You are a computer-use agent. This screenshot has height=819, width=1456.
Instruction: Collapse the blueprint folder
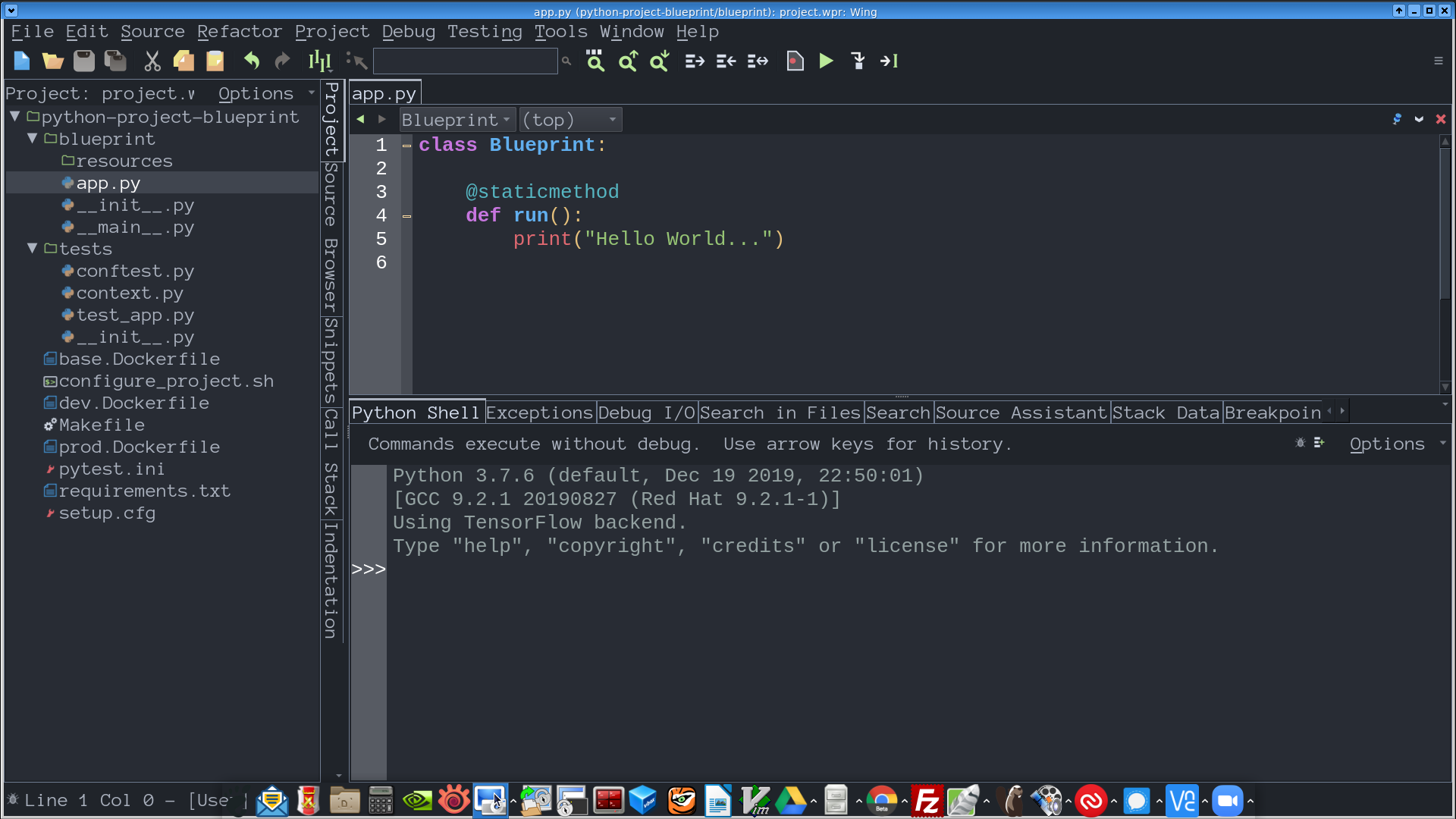(x=32, y=139)
